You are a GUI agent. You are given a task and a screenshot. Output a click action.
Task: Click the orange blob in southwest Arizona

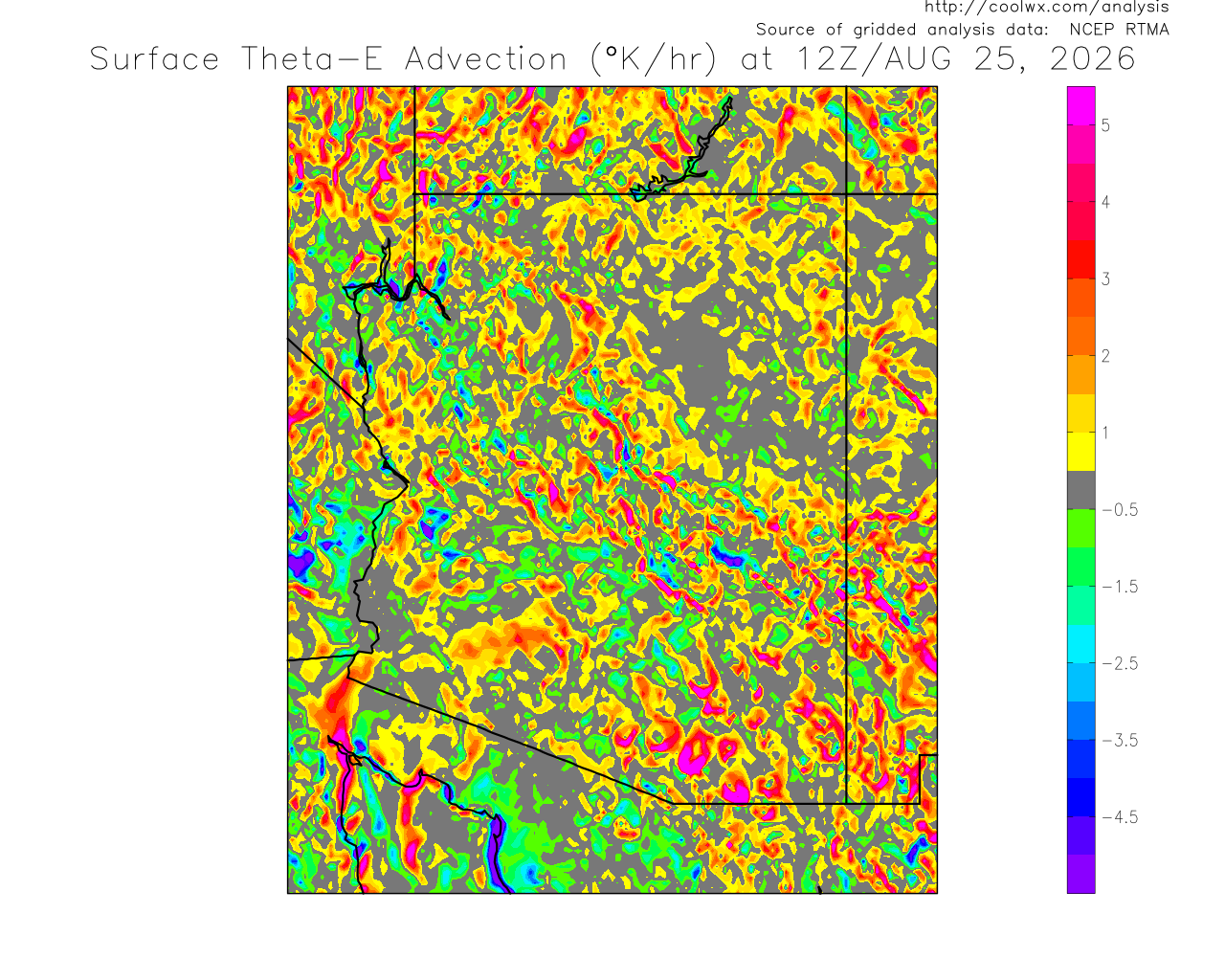point(498,643)
